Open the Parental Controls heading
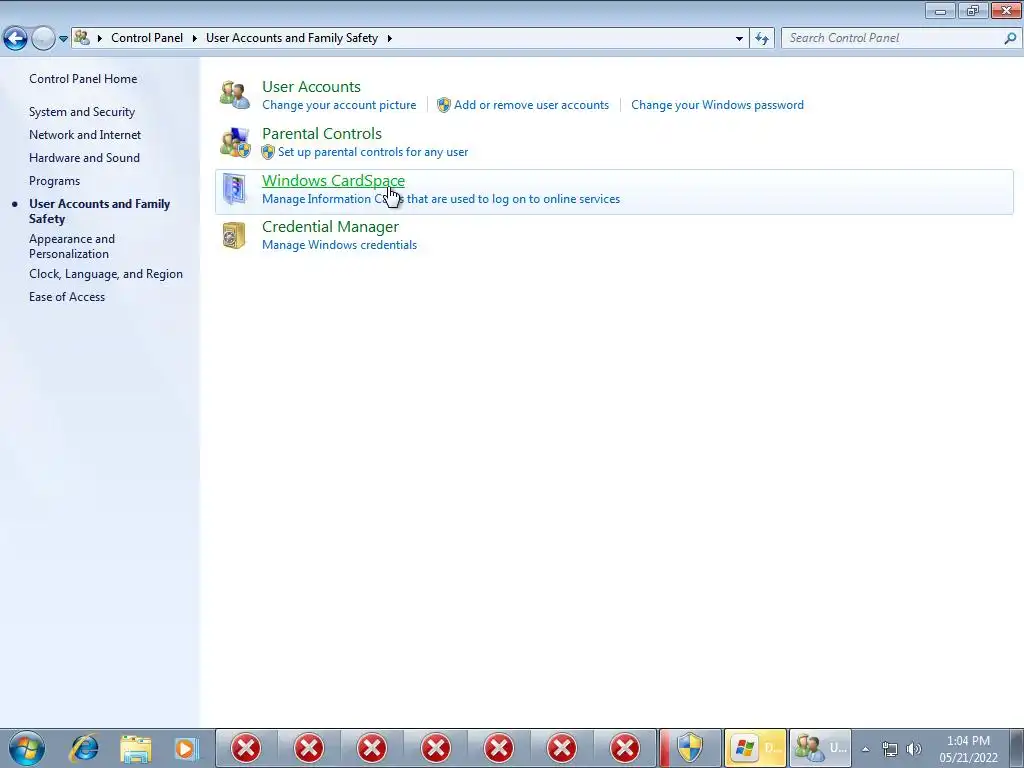 (321, 133)
